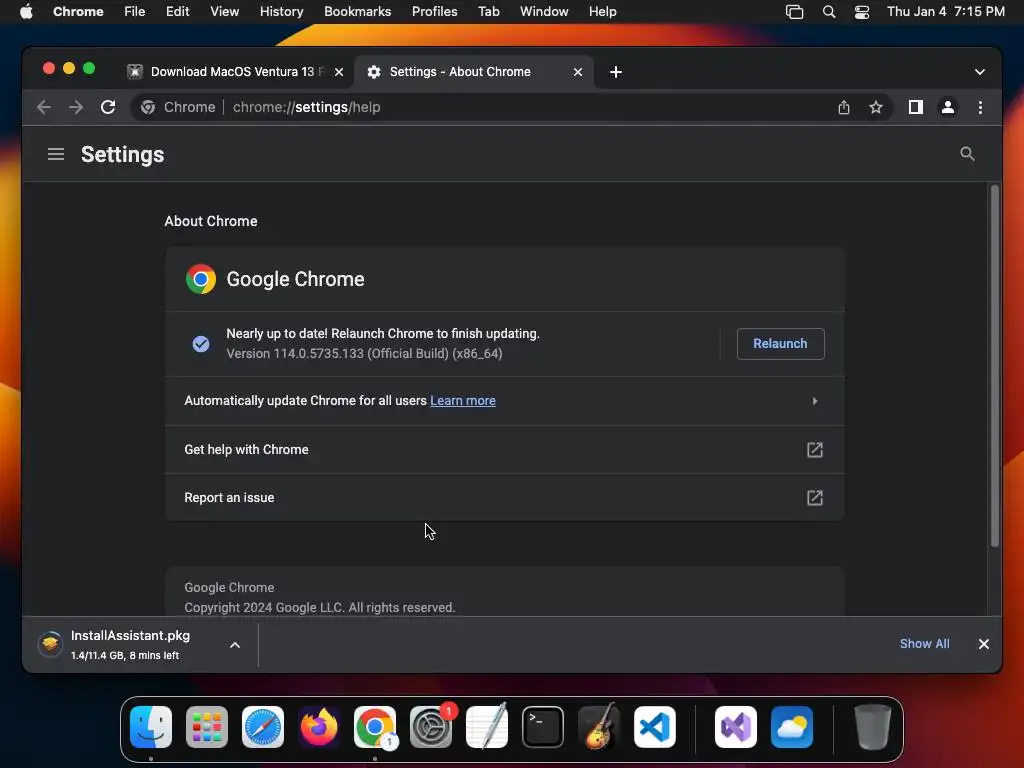Close the downloads bar
Screen dimensions: 1024x768
click(984, 644)
